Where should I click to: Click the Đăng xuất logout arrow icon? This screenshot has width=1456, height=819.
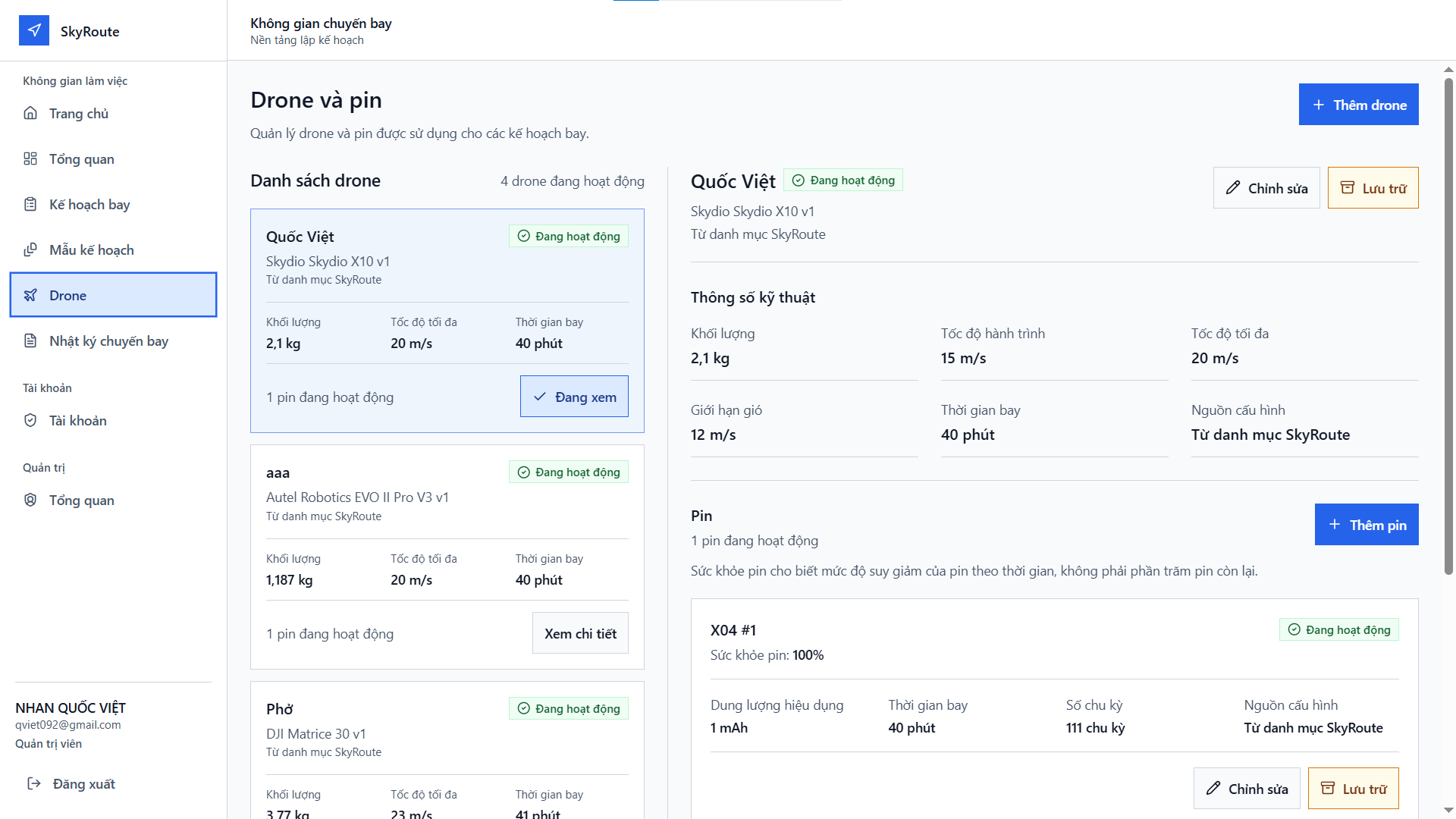pyautogui.click(x=34, y=783)
